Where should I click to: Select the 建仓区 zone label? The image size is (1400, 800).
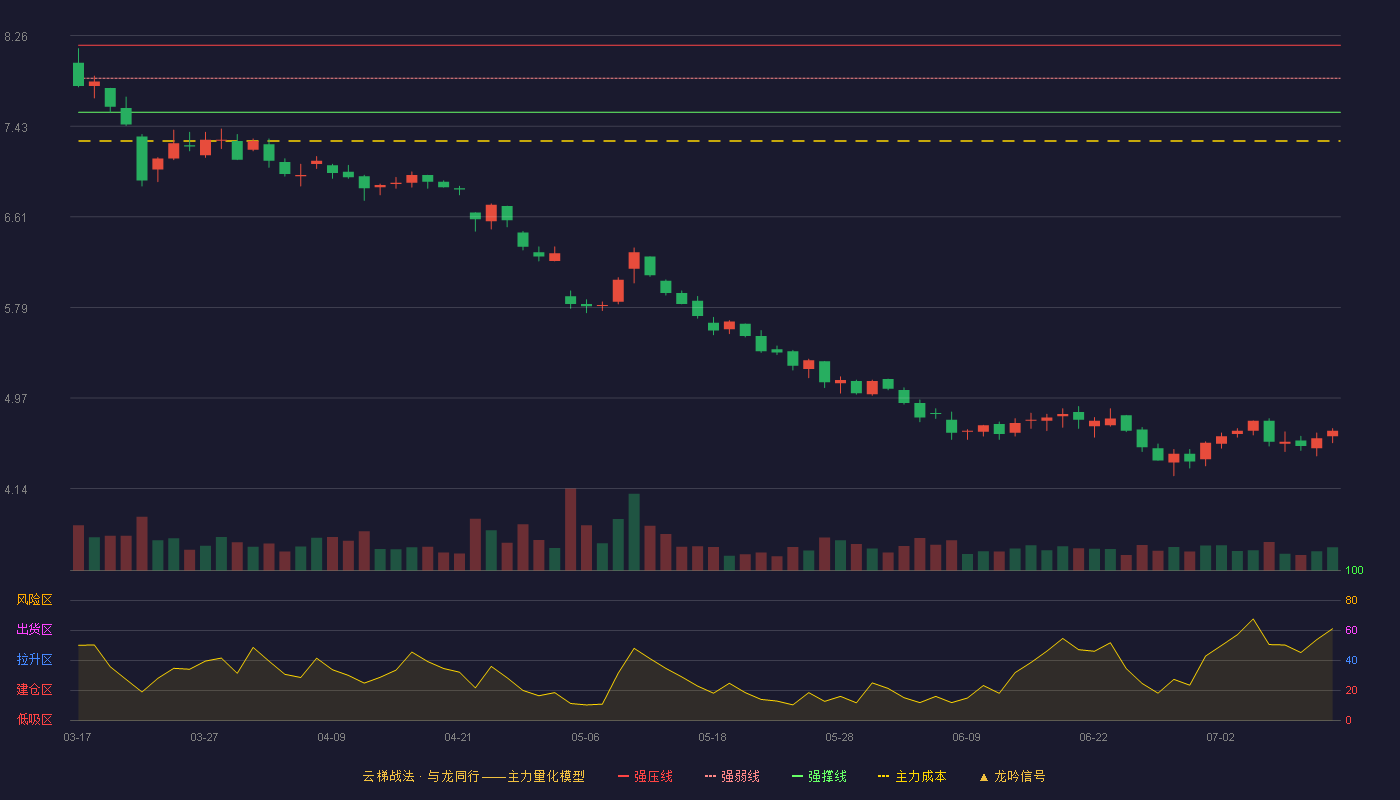34,690
